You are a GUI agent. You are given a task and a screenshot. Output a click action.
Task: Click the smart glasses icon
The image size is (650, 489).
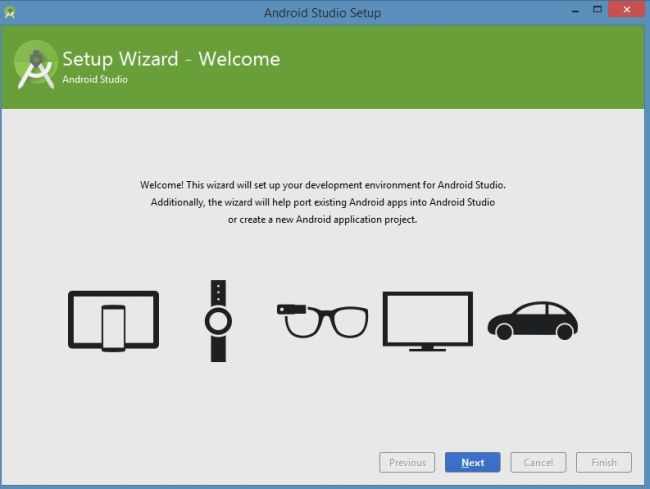pyautogui.click(x=323, y=321)
